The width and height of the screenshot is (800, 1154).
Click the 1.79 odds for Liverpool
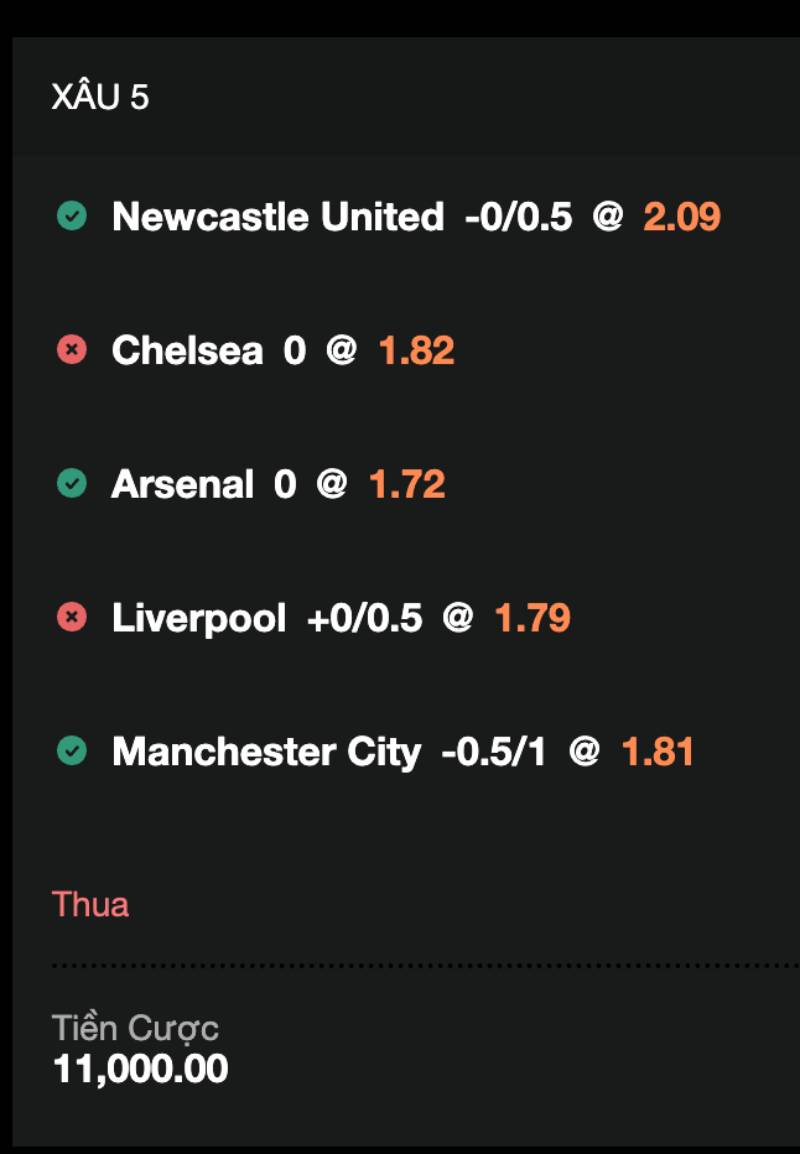tap(533, 618)
